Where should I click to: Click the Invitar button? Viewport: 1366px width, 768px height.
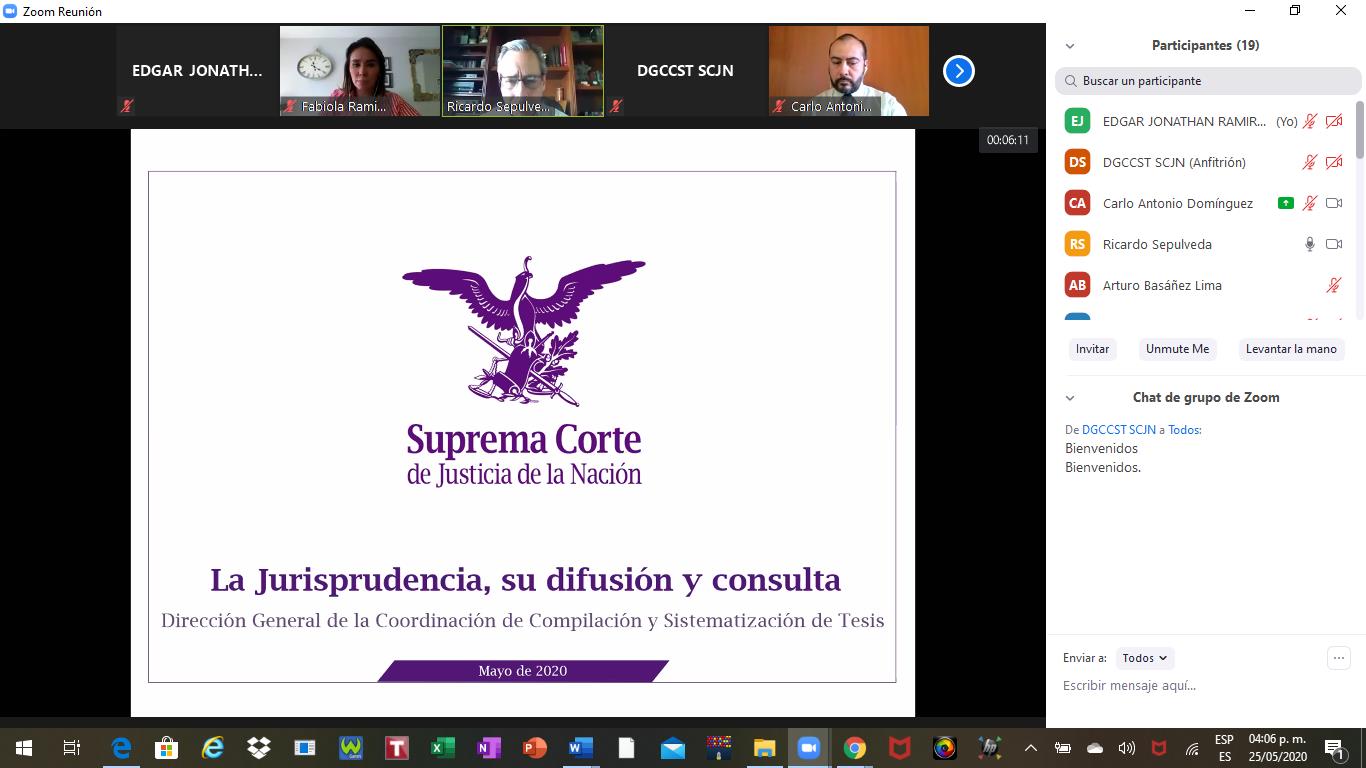(x=1092, y=349)
